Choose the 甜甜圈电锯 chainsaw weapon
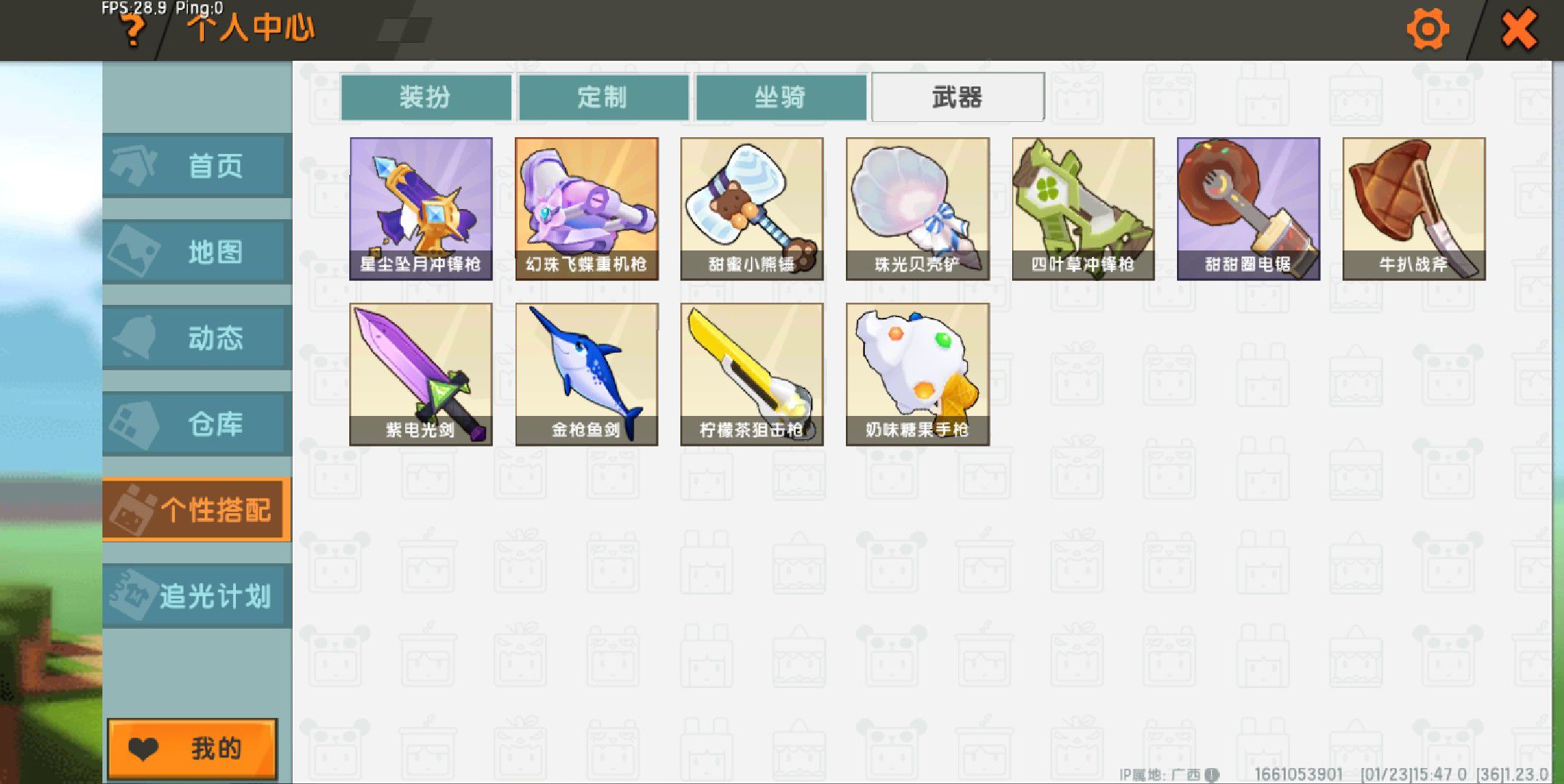The width and height of the screenshot is (1564, 784). point(1249,209)
